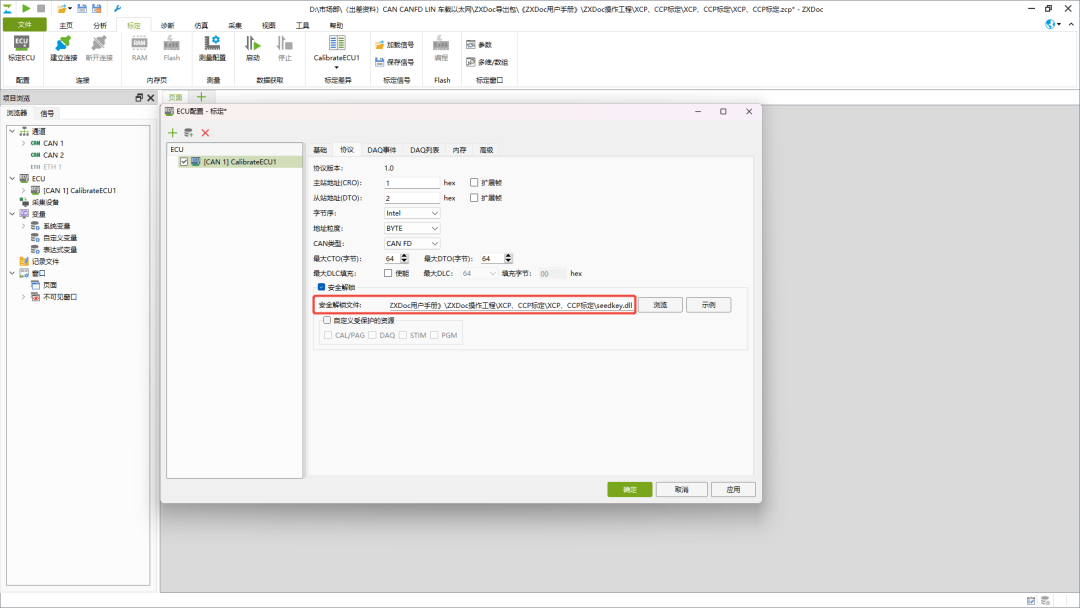Collapse ECU tree node in browser
The width and height of the screenshot is (1080, 608).
point(12,178)
